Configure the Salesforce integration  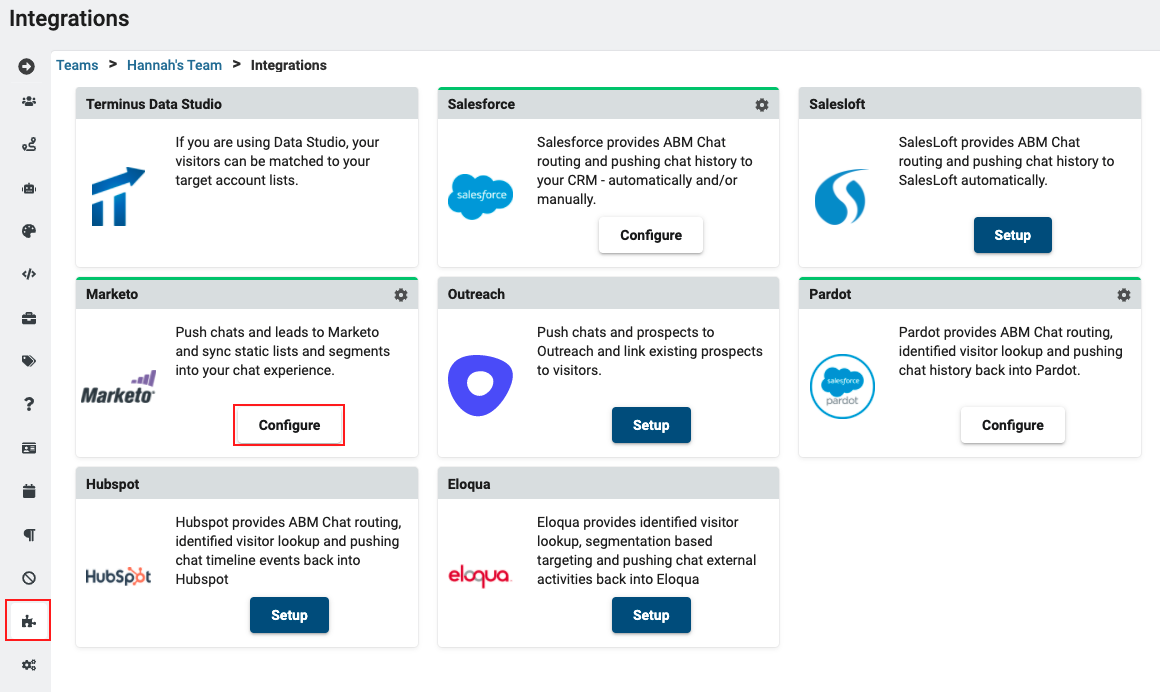651,235
